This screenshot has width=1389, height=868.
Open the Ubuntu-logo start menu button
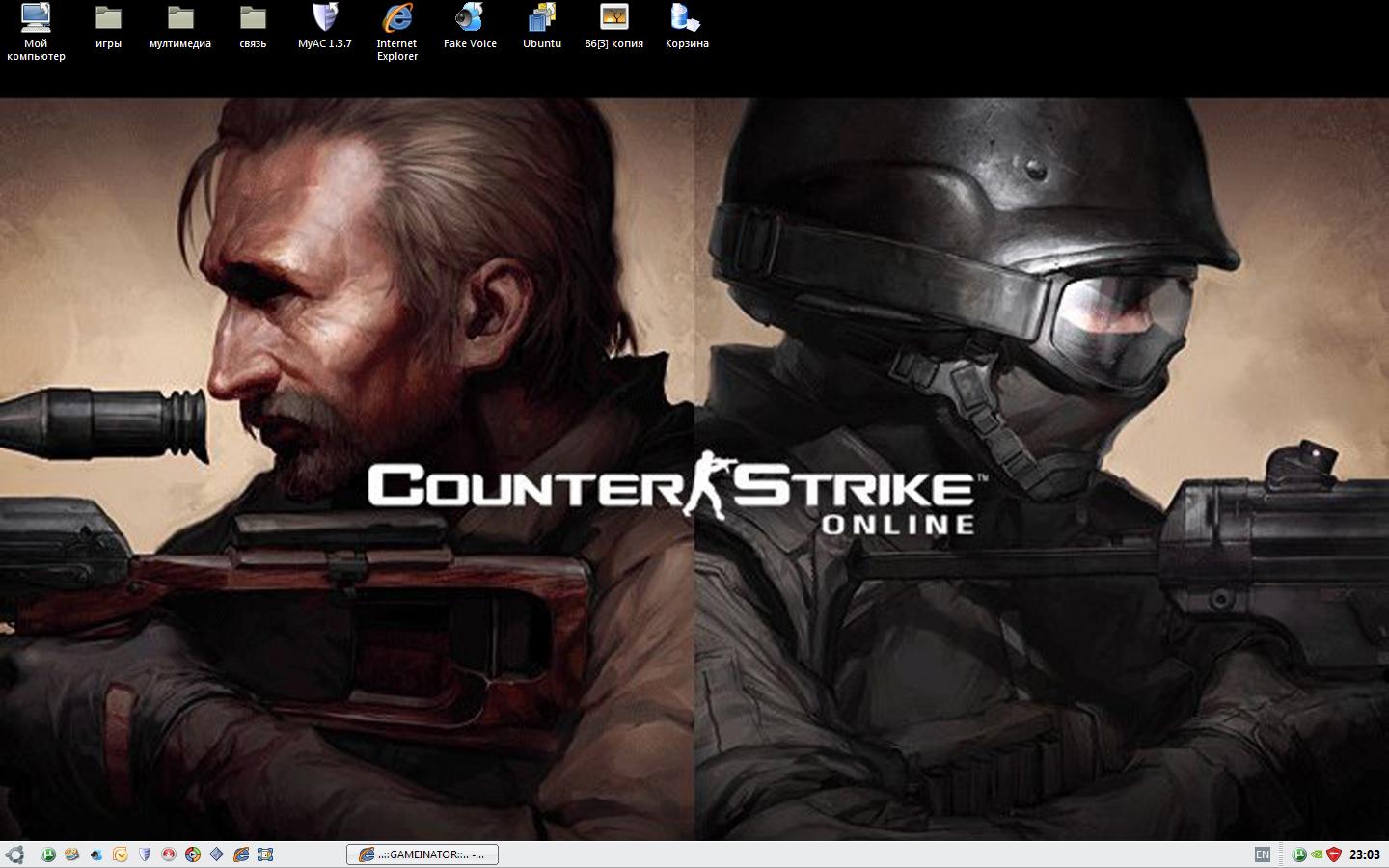(14, 854)
